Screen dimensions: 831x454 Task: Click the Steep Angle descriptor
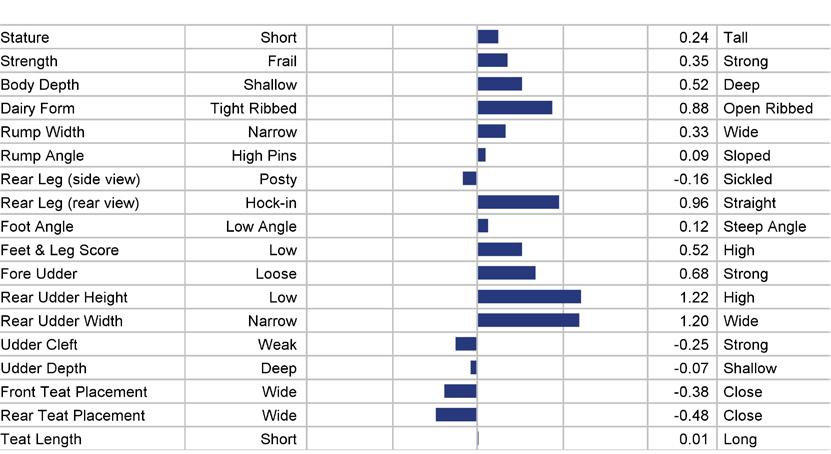click(x=764, y=227)
